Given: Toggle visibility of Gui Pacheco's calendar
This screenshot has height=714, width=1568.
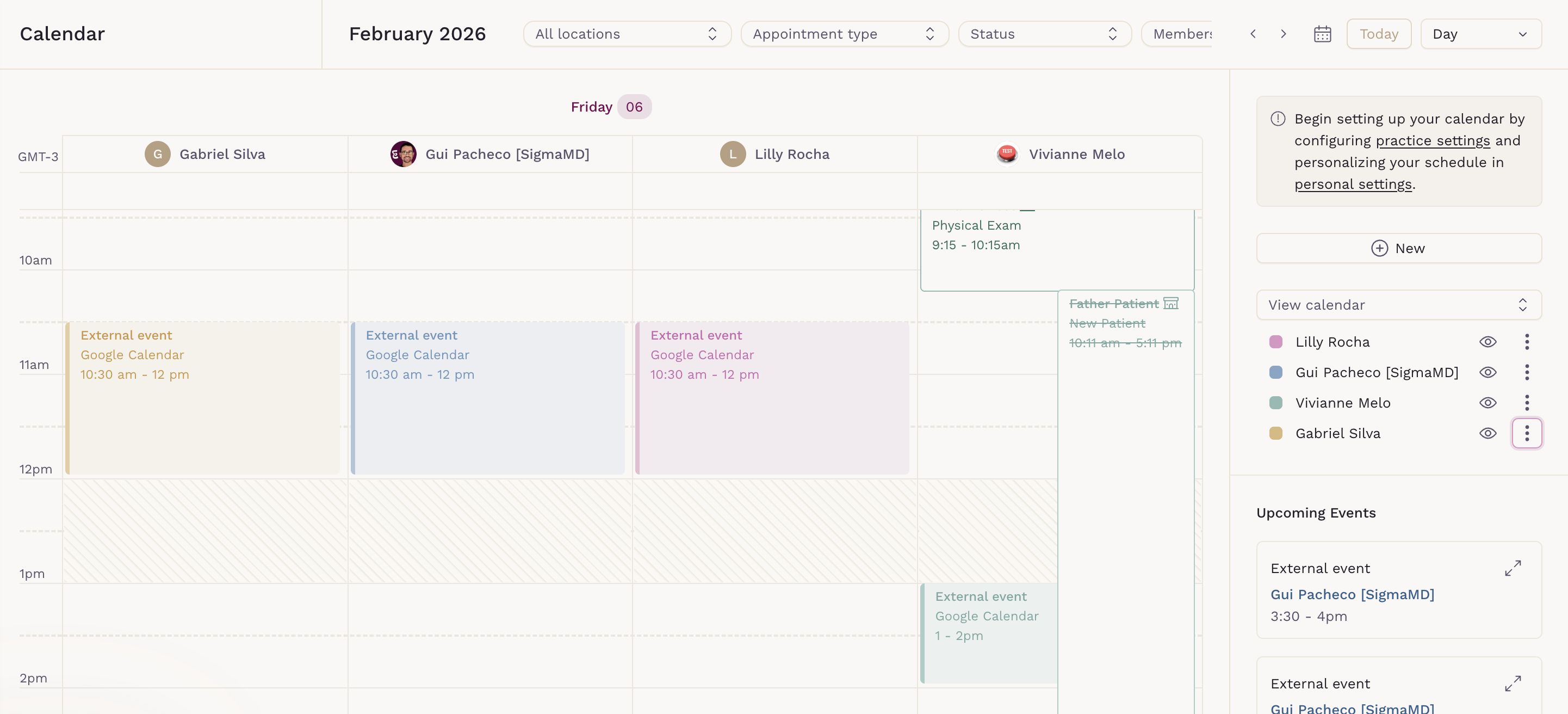Looking at the screenshot, I should (x=1488, y=372).
